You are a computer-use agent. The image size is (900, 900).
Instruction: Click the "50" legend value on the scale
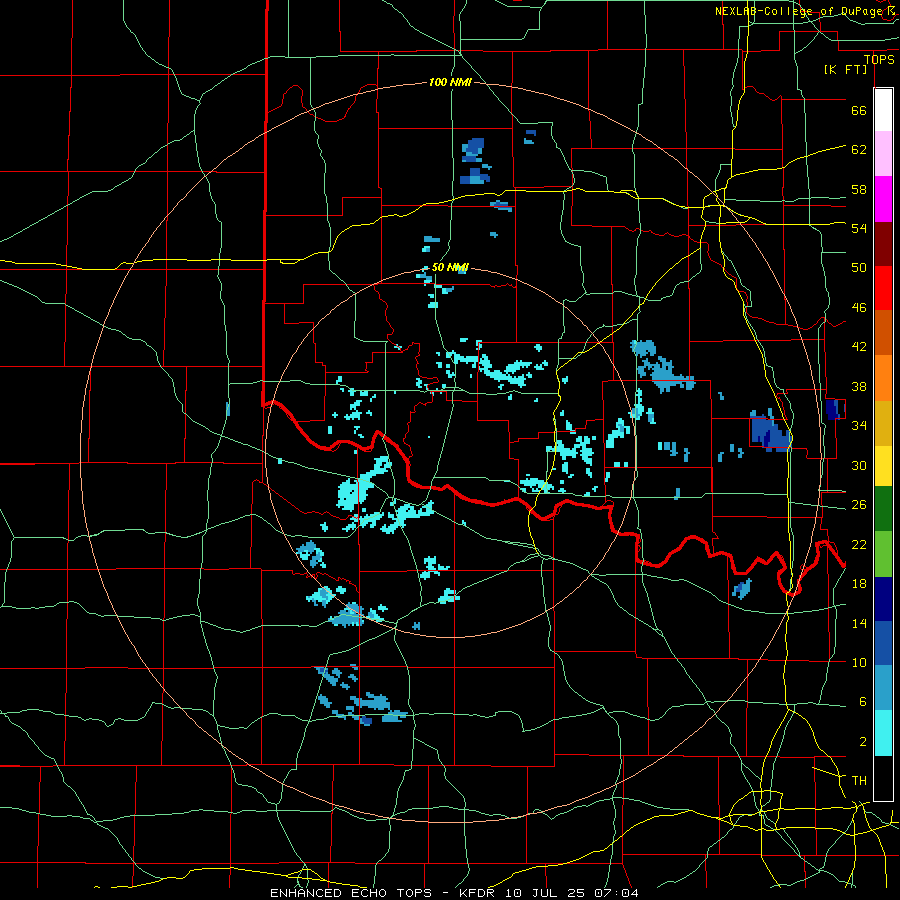pos(859,267)
